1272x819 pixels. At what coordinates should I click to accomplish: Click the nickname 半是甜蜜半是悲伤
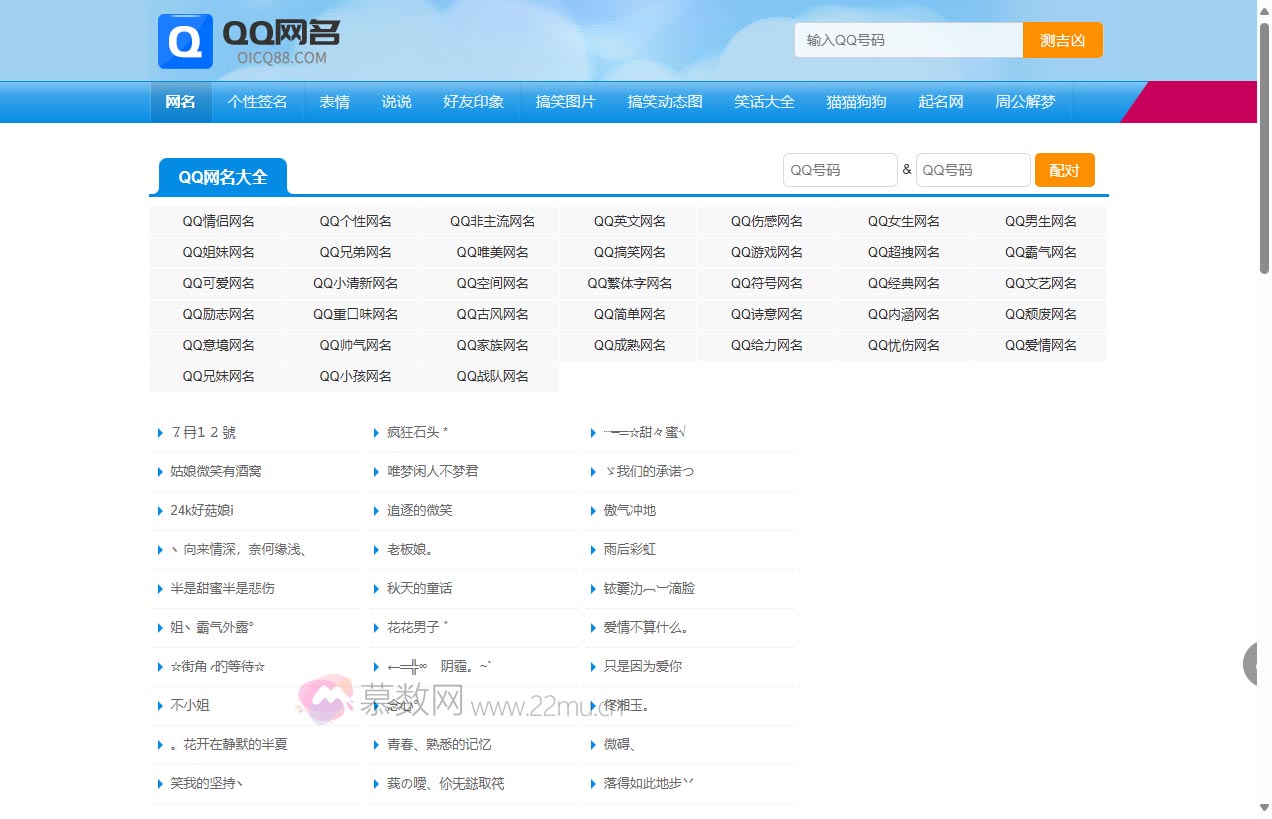tap(222, 589)
